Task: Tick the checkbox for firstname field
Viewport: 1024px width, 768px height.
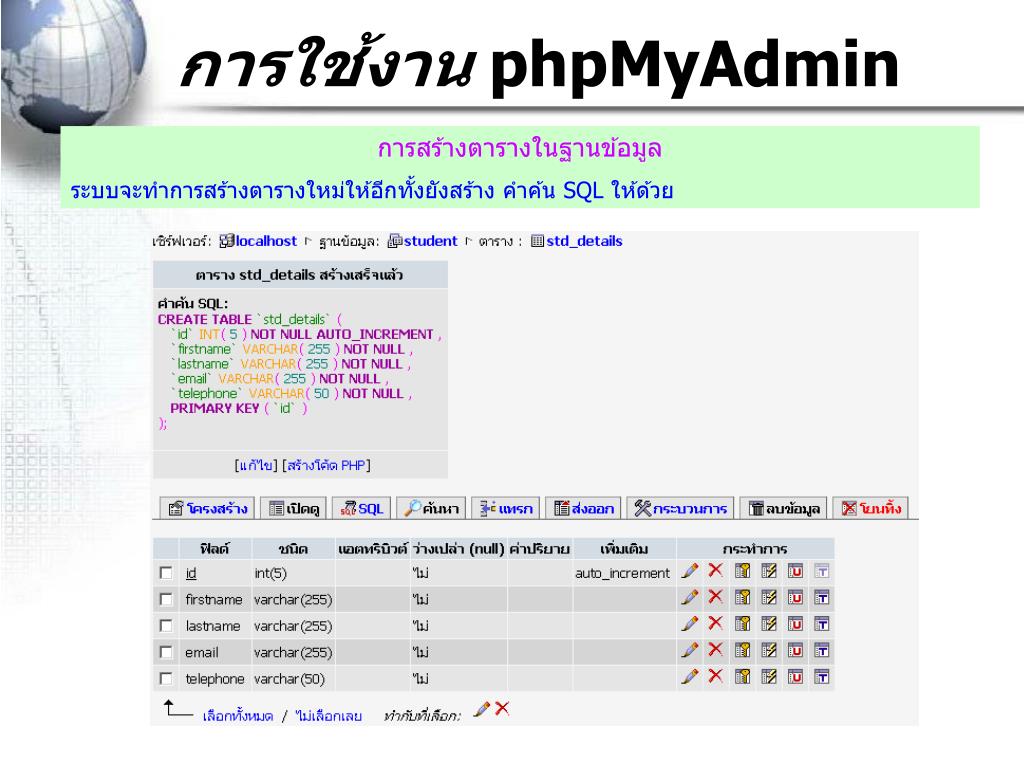Action: (x=166, y=600)
